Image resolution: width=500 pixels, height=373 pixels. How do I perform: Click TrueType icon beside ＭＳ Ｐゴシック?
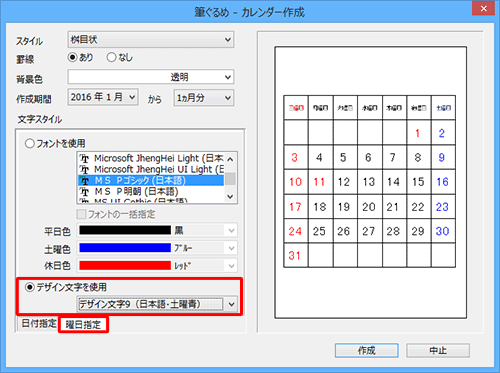point(85,181)
